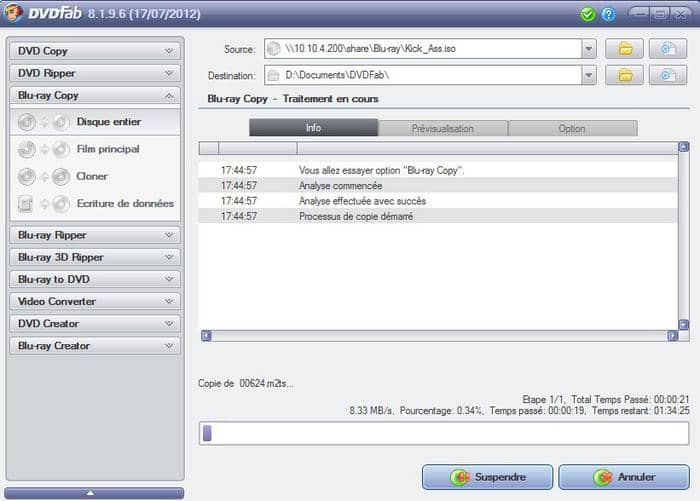Select the log row "Analyse effectuée avec succès"

click(438, 201)
